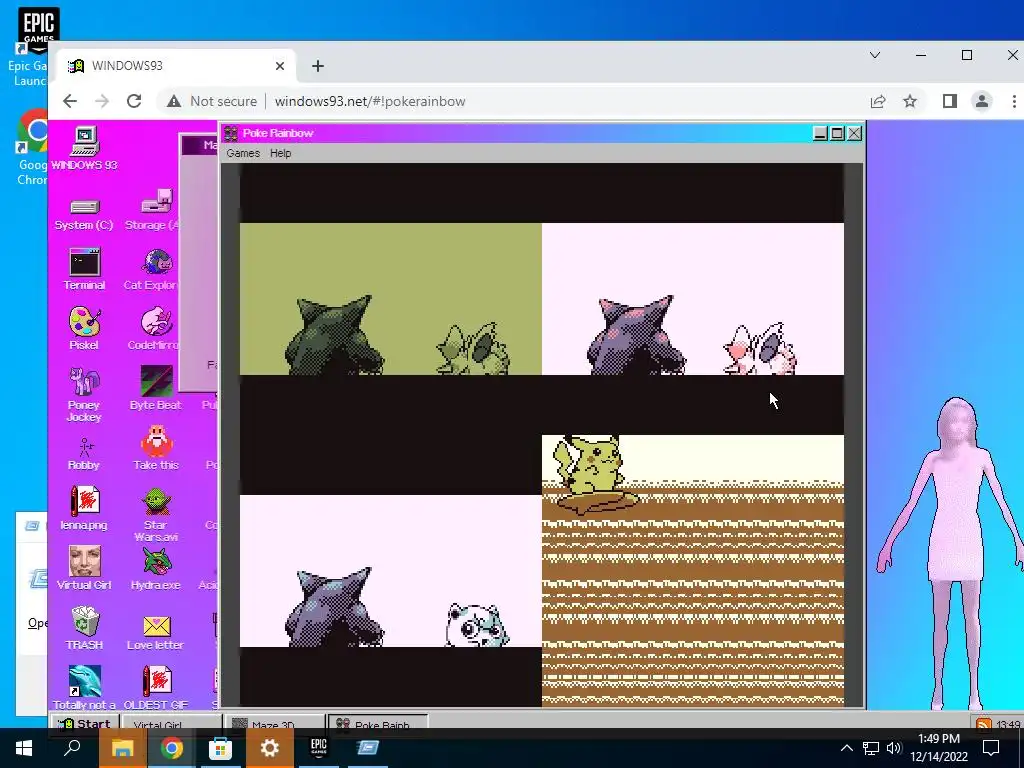Open the OLDEST GIF file icon
The image size is (1024, 768).
[x=155, y=687]
